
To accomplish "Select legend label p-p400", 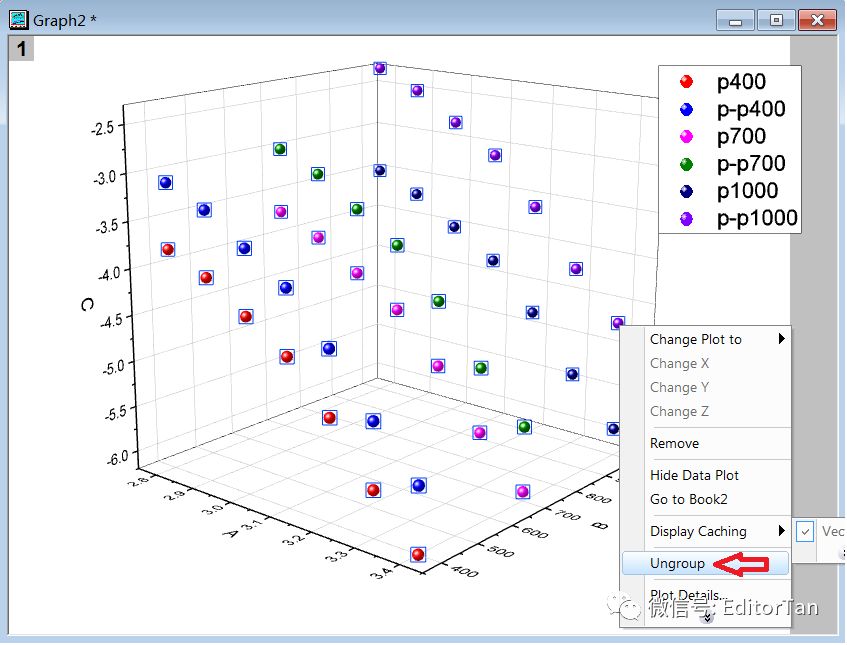I will pos(751,110).
